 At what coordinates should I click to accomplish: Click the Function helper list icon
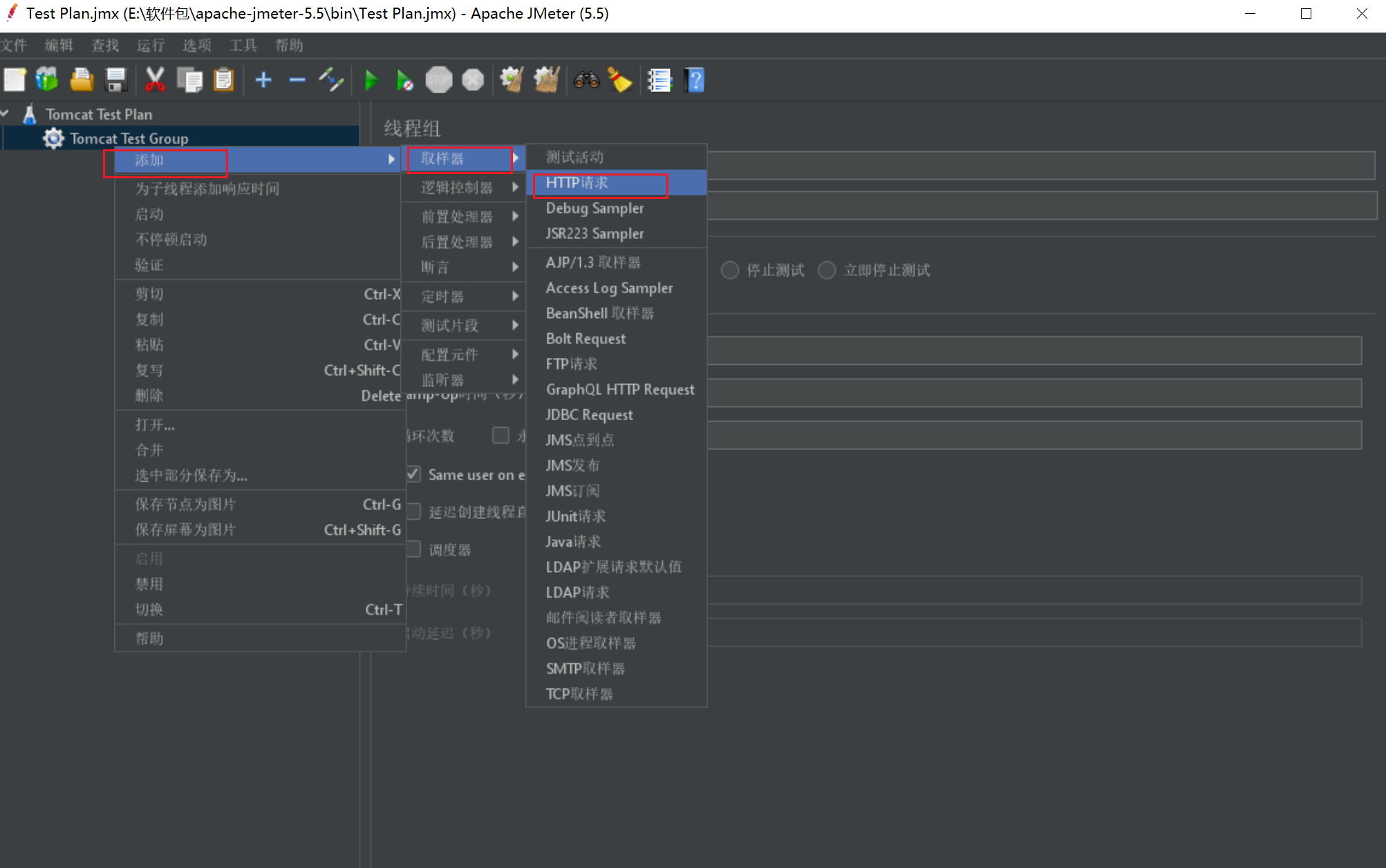point(659,80)
